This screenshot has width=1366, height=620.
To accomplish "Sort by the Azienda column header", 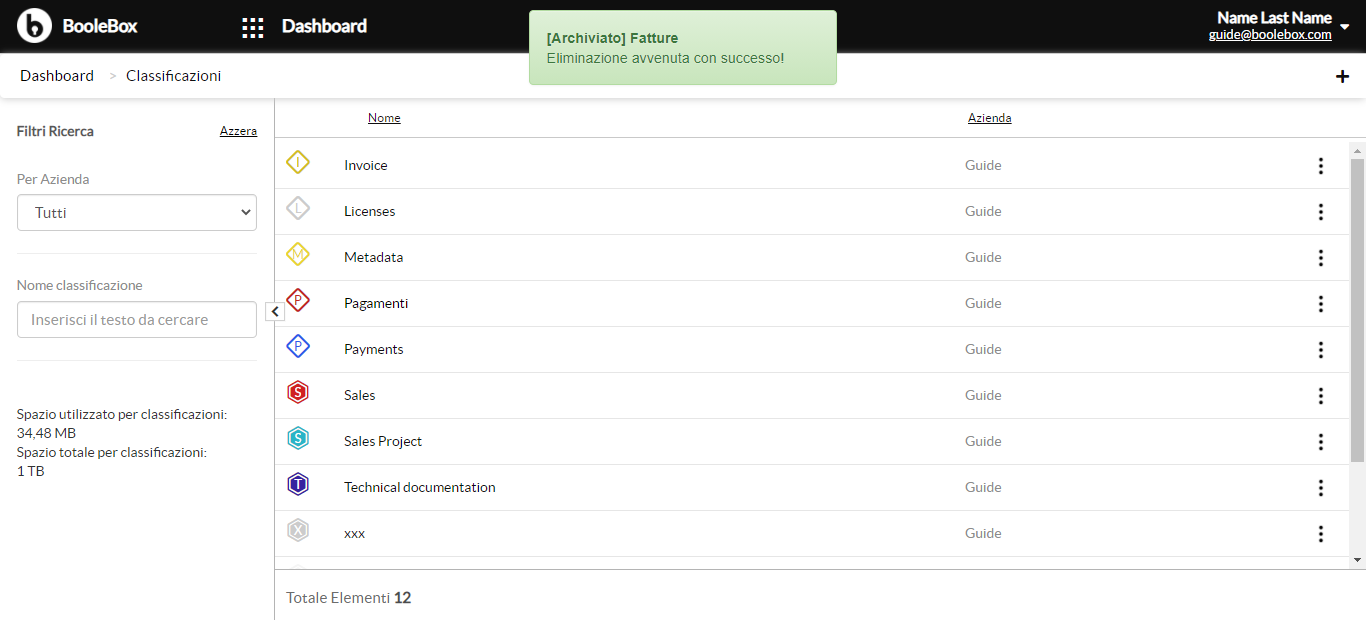I will (x=989, y=118).
